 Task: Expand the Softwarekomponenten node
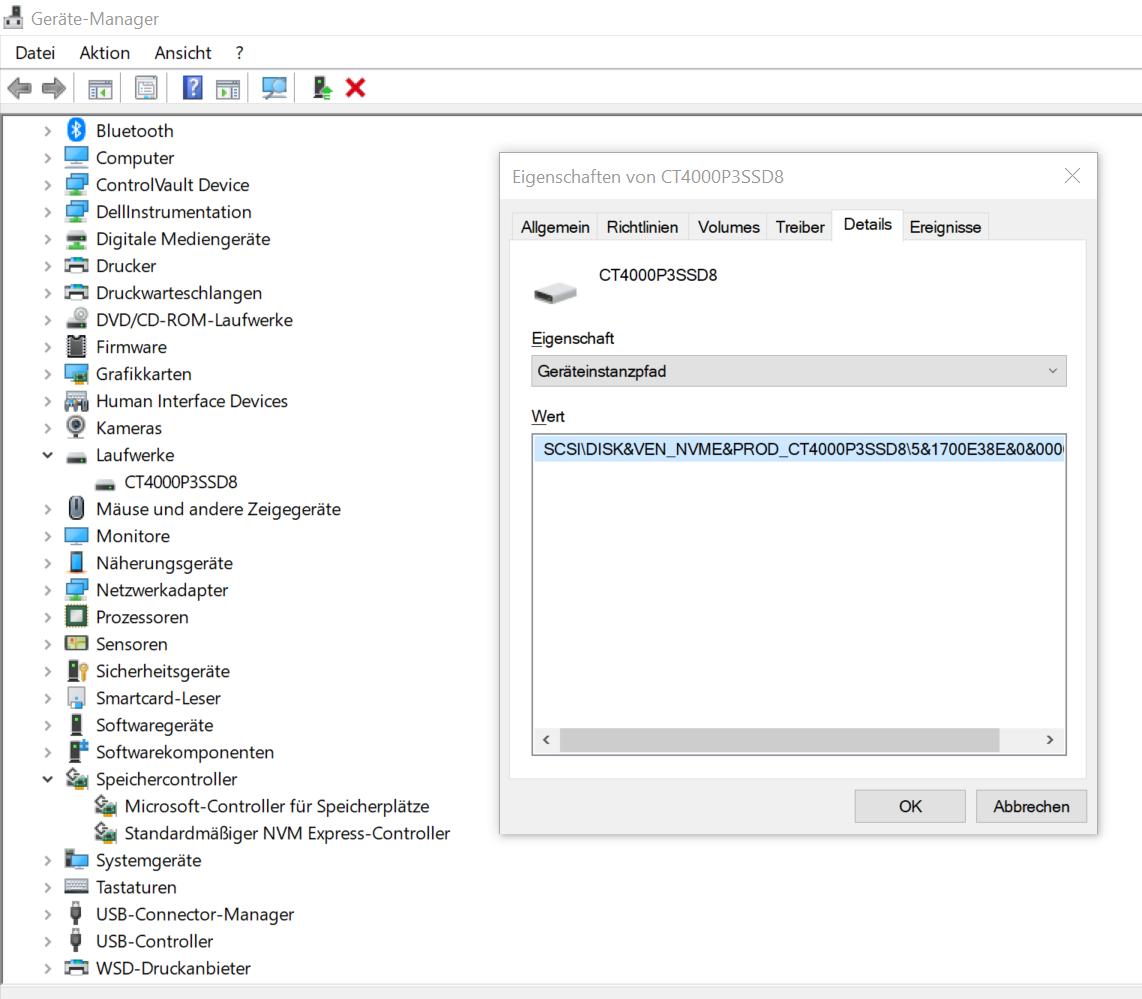(x=47, y=752)
